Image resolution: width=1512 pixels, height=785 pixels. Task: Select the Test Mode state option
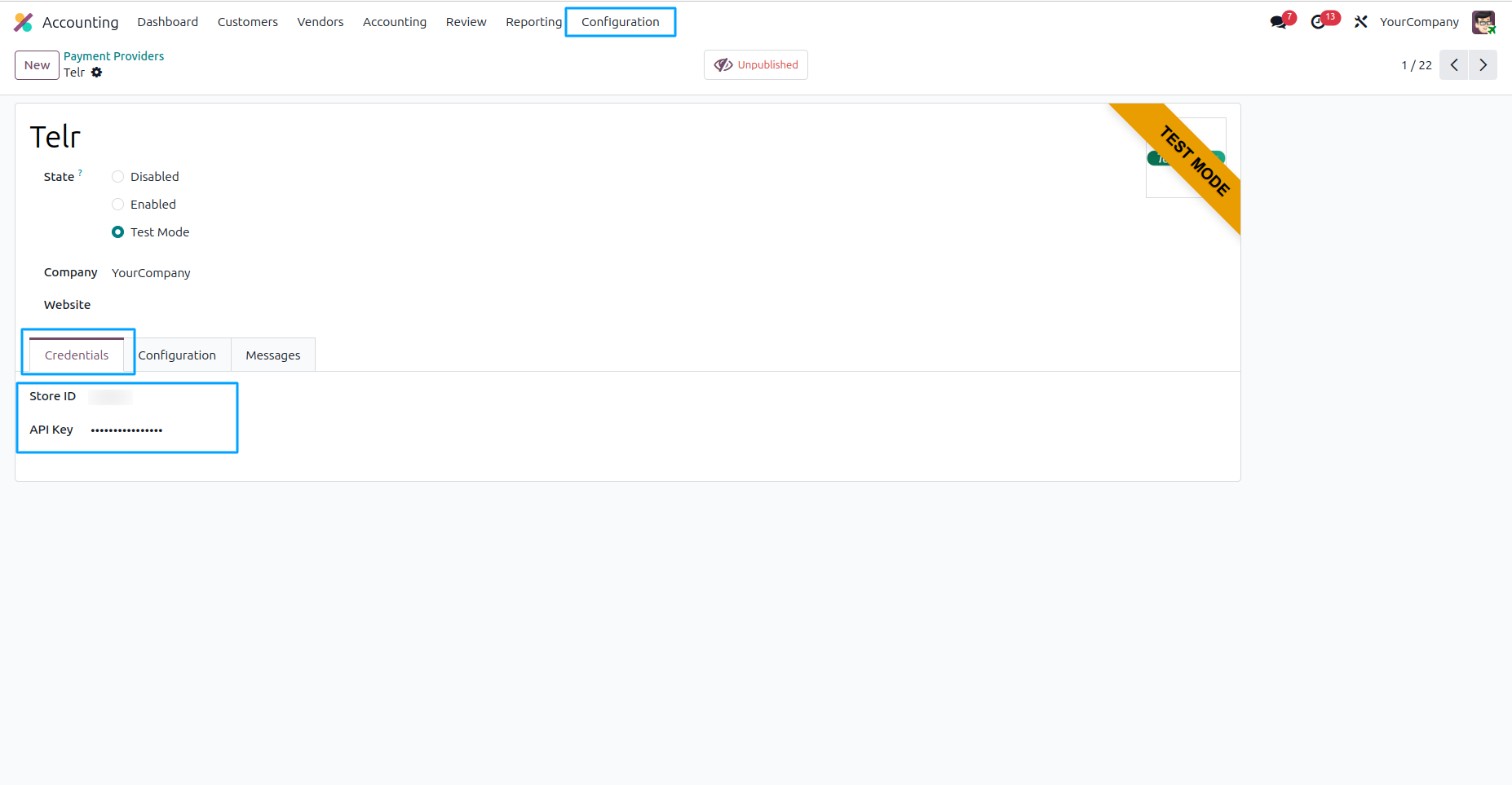pyautogui.click(x=117, y=232)
